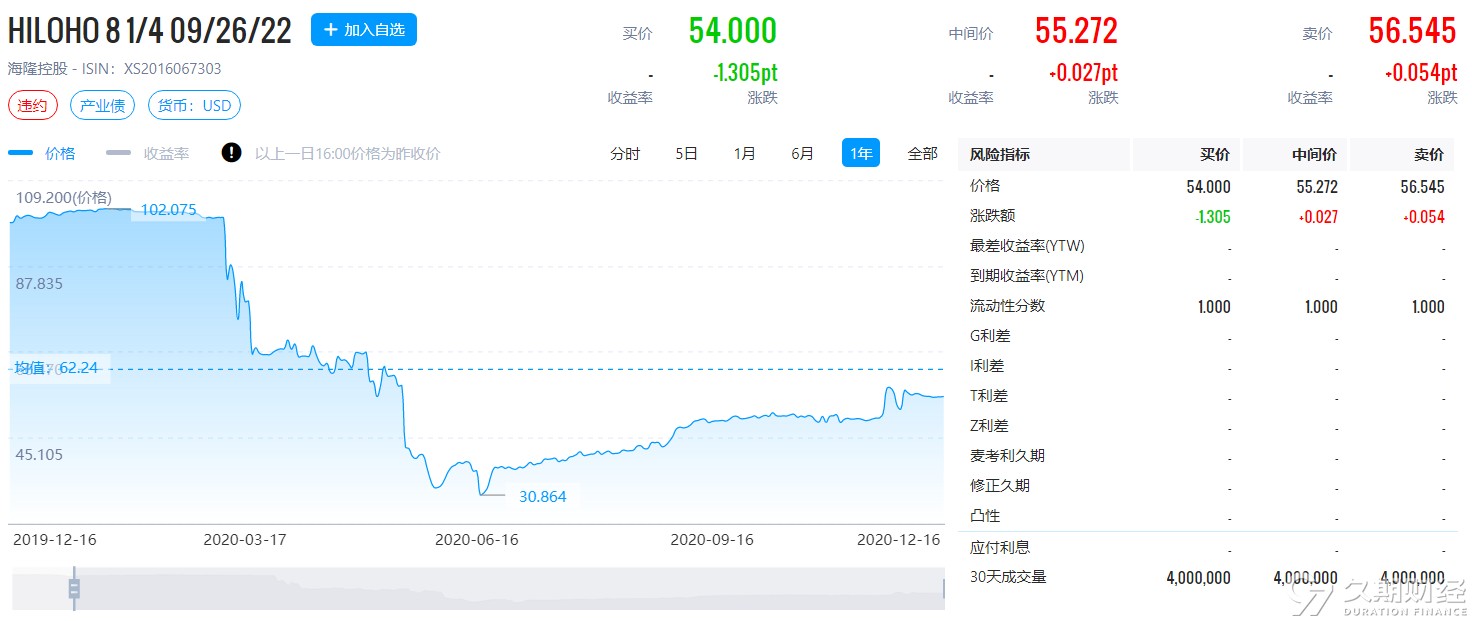Viewport: 1472px width, 621px height.
Task: Click the 2020-09-16 date axis label
Action: point(711,539)
